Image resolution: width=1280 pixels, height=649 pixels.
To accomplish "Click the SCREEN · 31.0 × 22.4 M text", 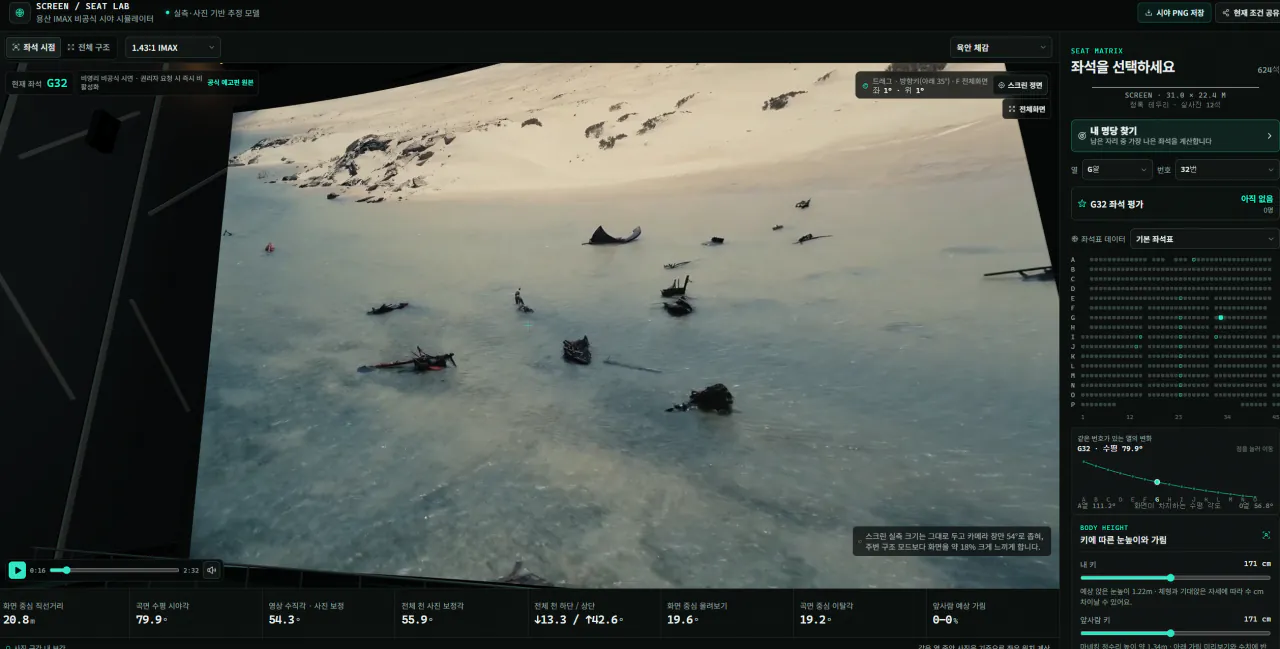I will coord(1174,95).
